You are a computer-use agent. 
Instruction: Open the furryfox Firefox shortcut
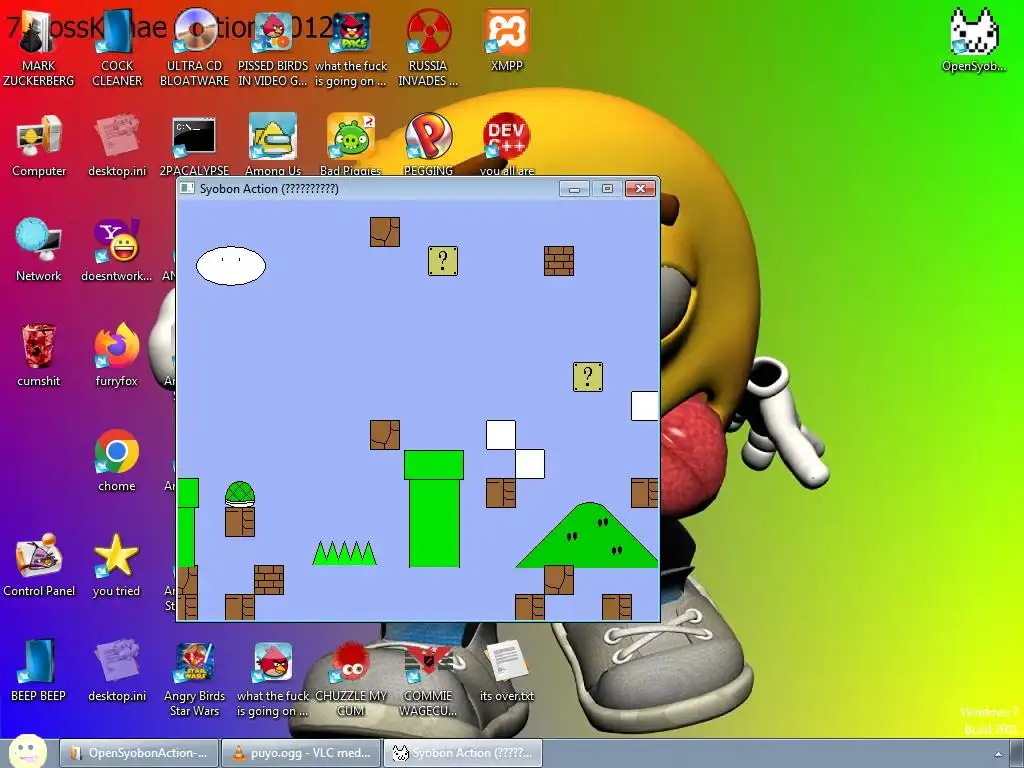coord(116,355)
